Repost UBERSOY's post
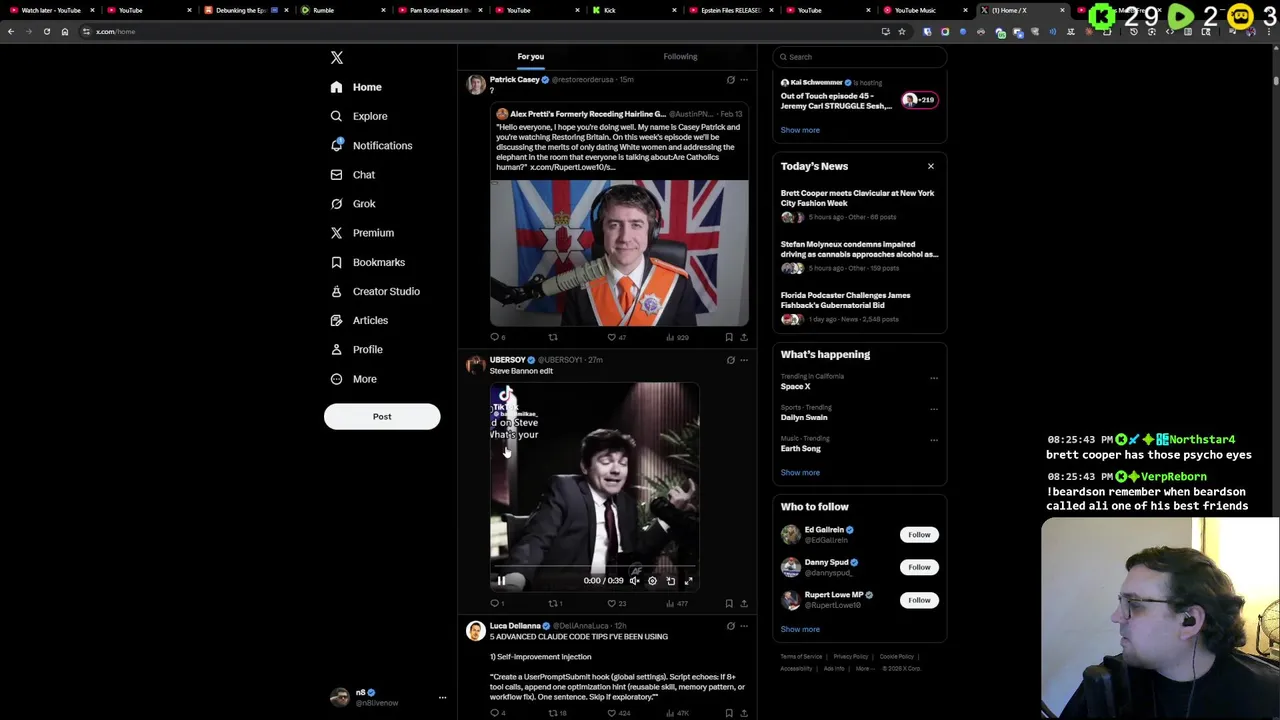The width and height of the screenshot is (1280, 720). tap(555, 604)
